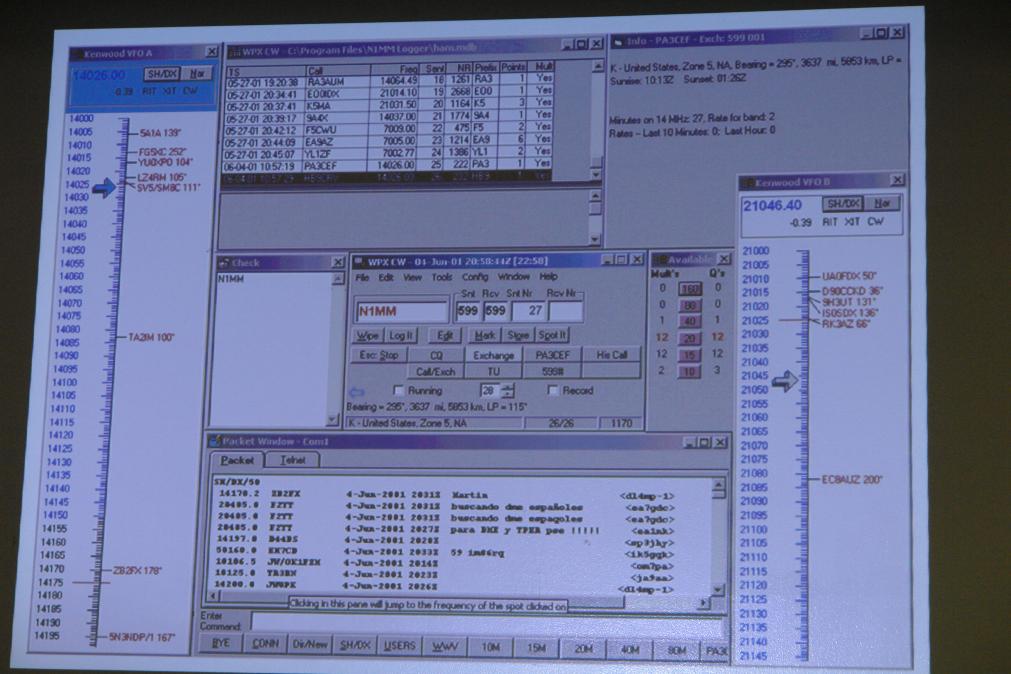This screenshot has height=674, width=1011.
Task: Click the 15M packet button
Action: click(x=536, y=648)
